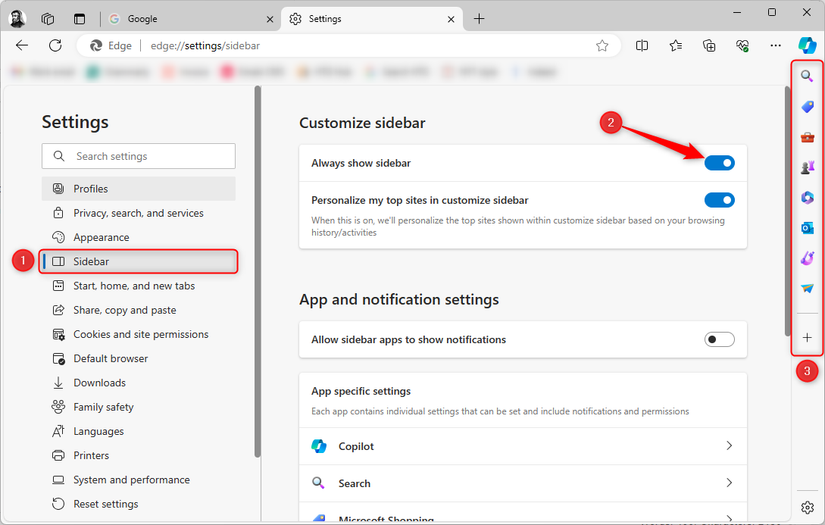Click the address bar URL edge://settings/sidebar

[x=205, y=46]
